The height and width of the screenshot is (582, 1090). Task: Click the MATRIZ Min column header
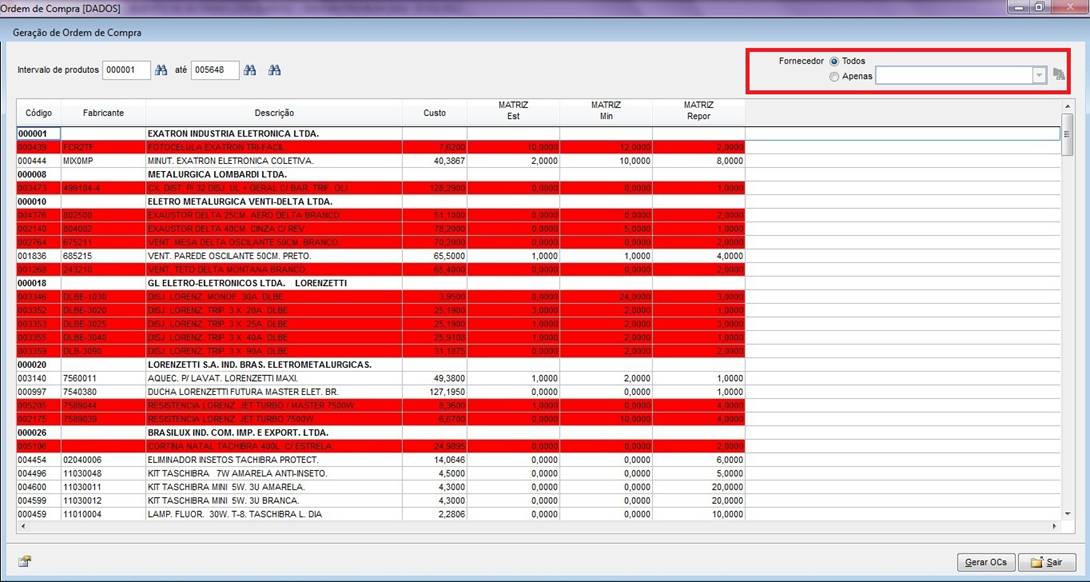pyautogui.click(x=606, y=113)
